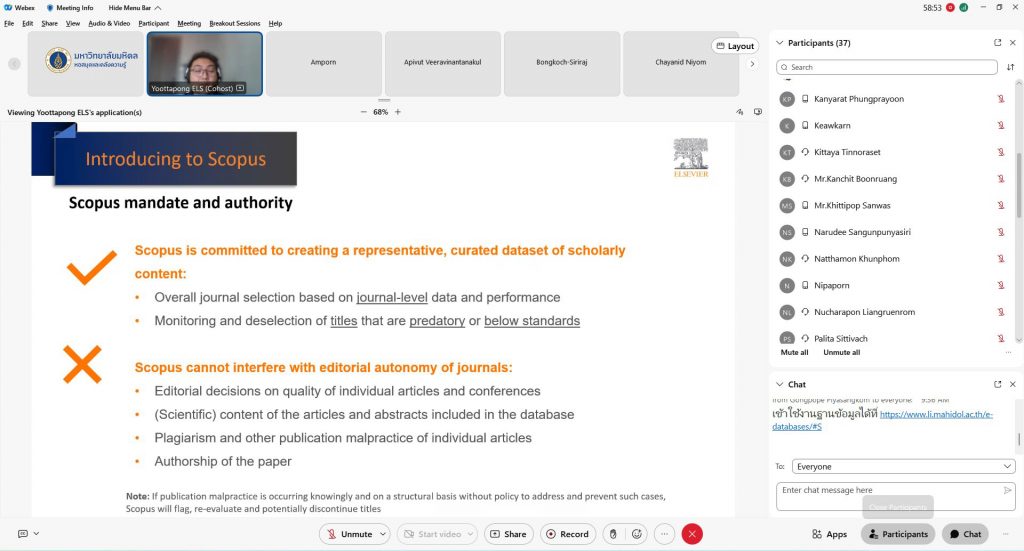
Task: Open the closed captions button
Action: coord(23,534)
